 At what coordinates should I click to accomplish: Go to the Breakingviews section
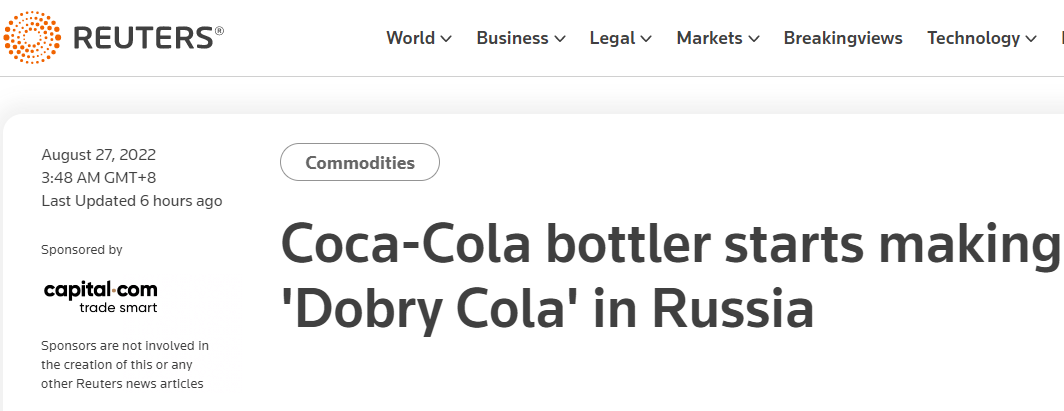tap(843, 38)
